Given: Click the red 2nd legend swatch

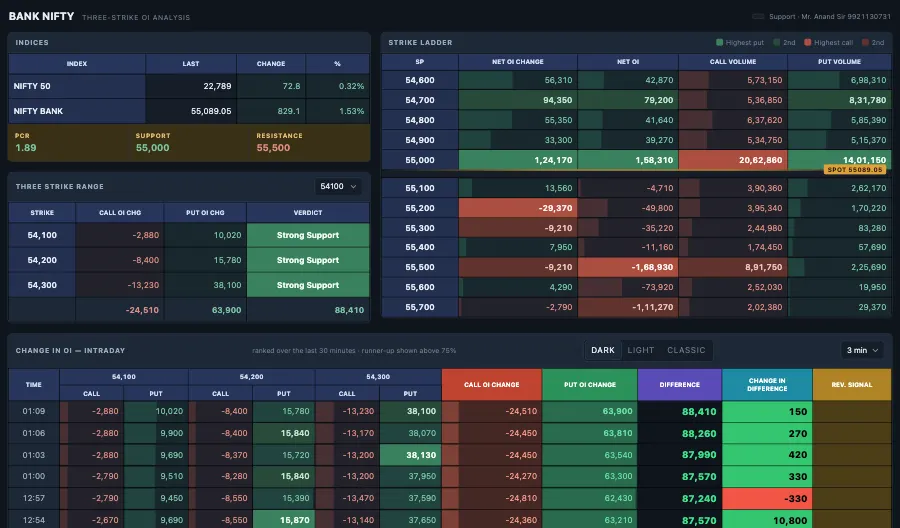Looking at the screenshot, I should (865, 42).
